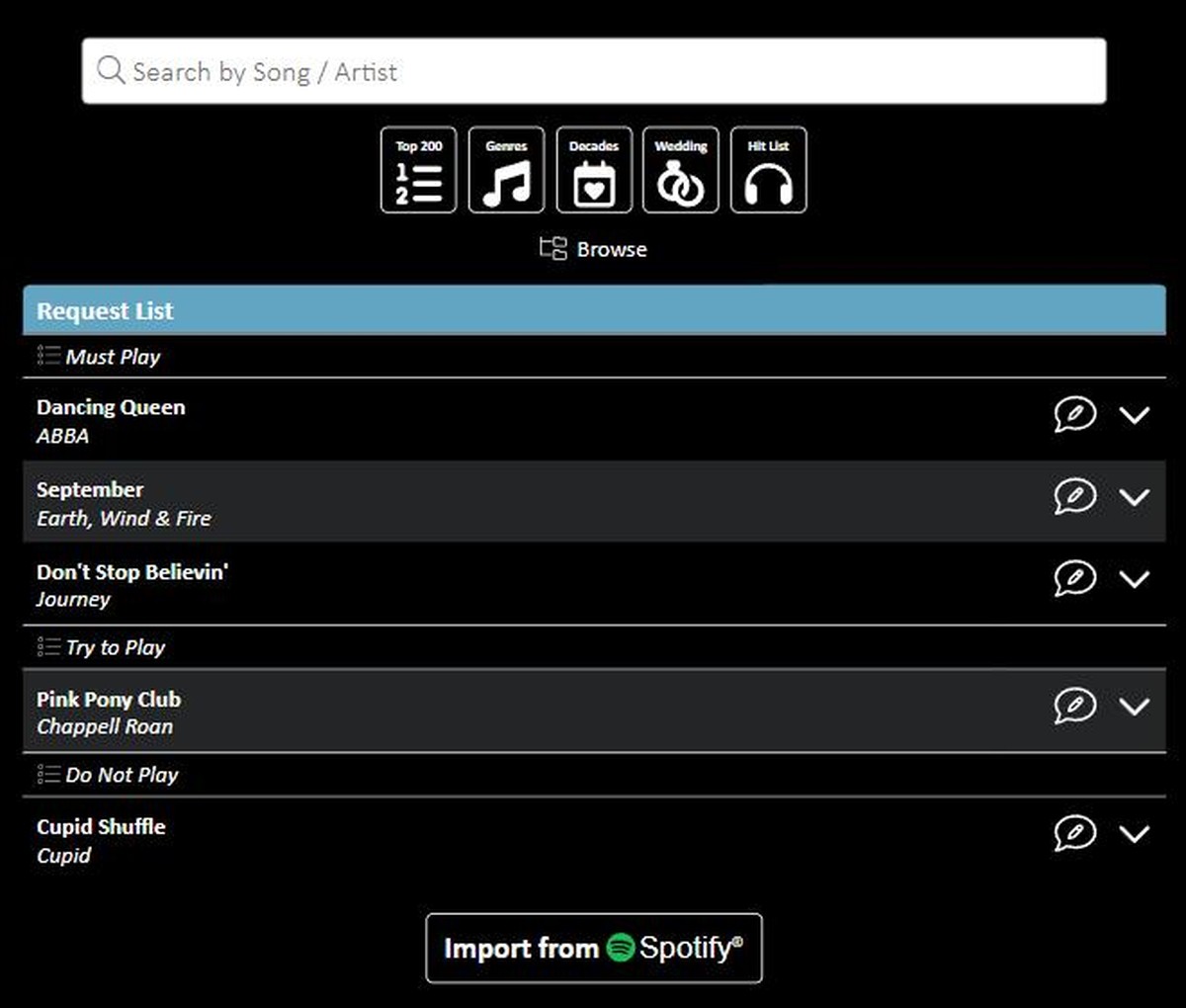1186x1008 pixels.
Task: Click Import from Spotify button
Action: coord(594,949)
